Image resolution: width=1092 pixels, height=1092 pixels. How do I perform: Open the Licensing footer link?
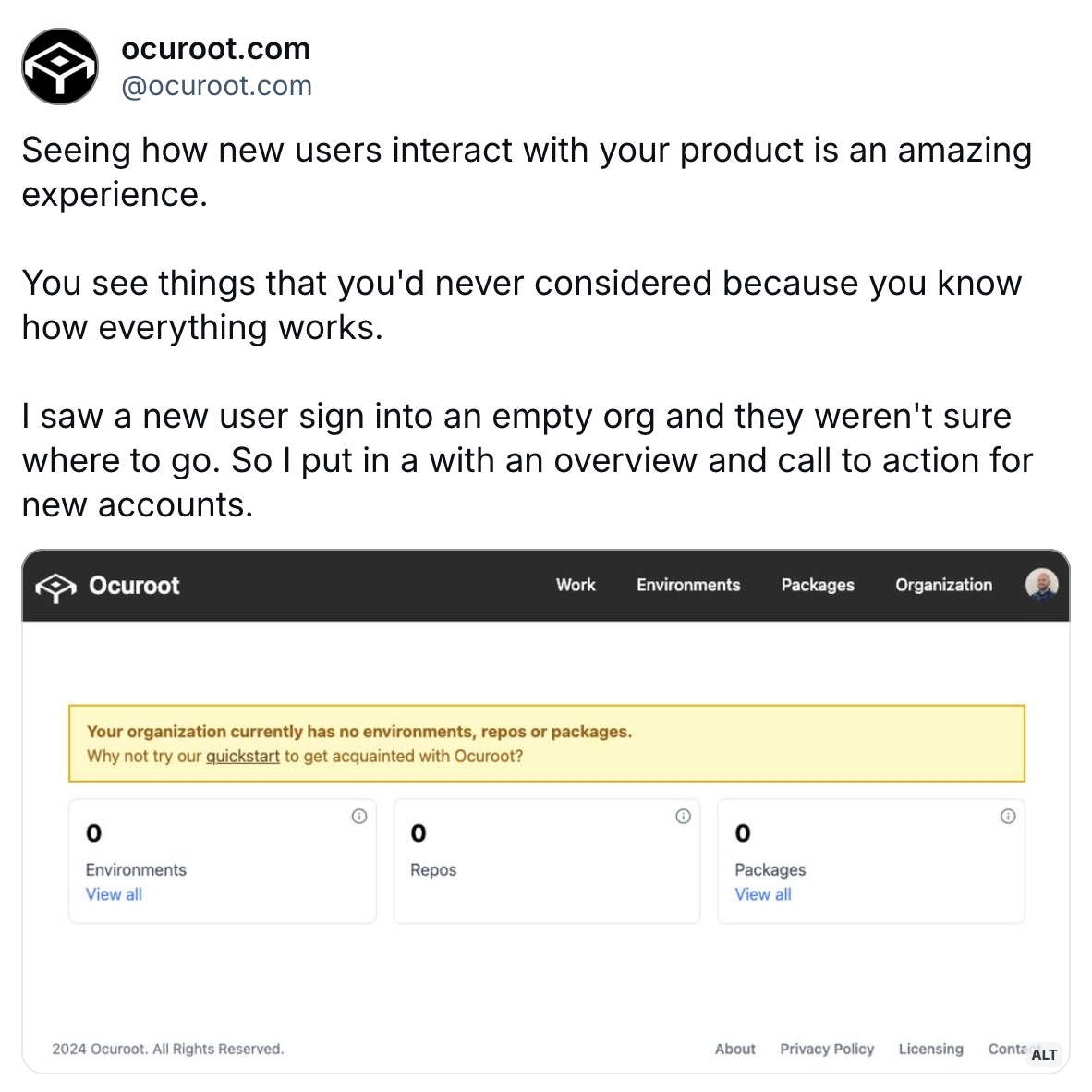[930, 1049]
